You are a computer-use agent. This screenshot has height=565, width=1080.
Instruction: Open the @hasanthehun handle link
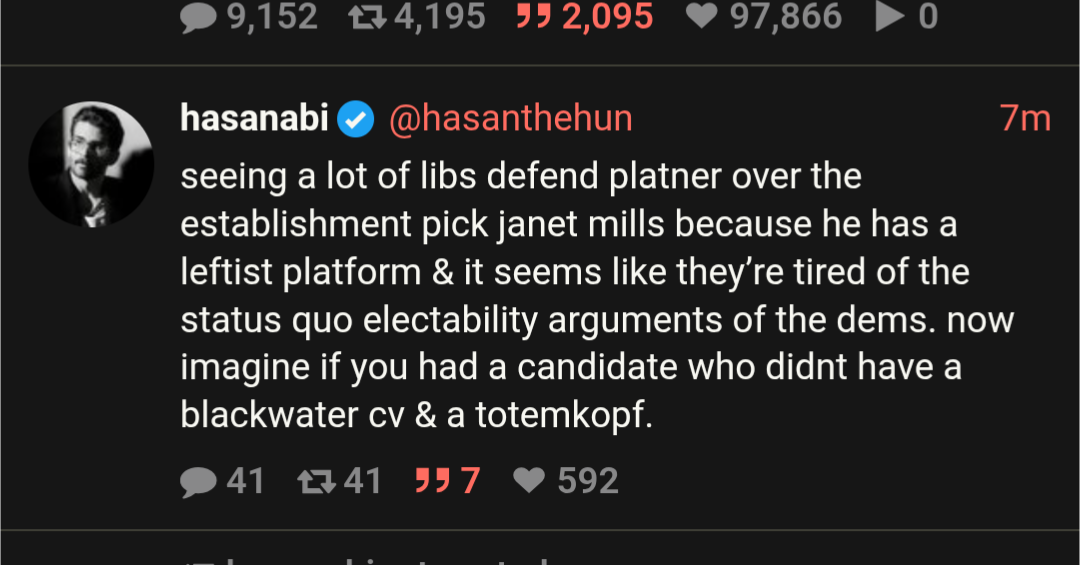tap(510, 119)
